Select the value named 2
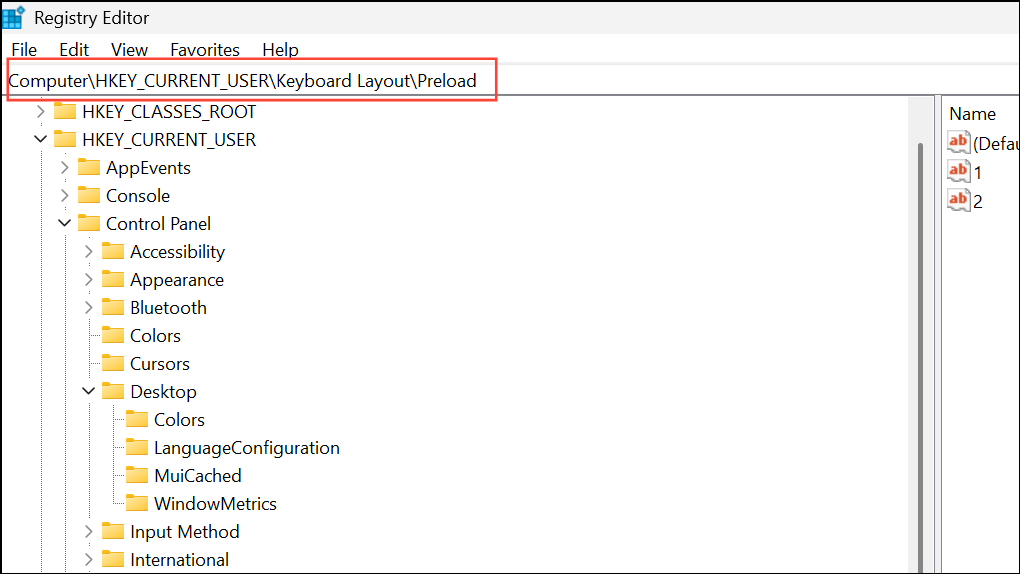The height and width of the screenshot is (574, 1020). (x=978, y=201)
